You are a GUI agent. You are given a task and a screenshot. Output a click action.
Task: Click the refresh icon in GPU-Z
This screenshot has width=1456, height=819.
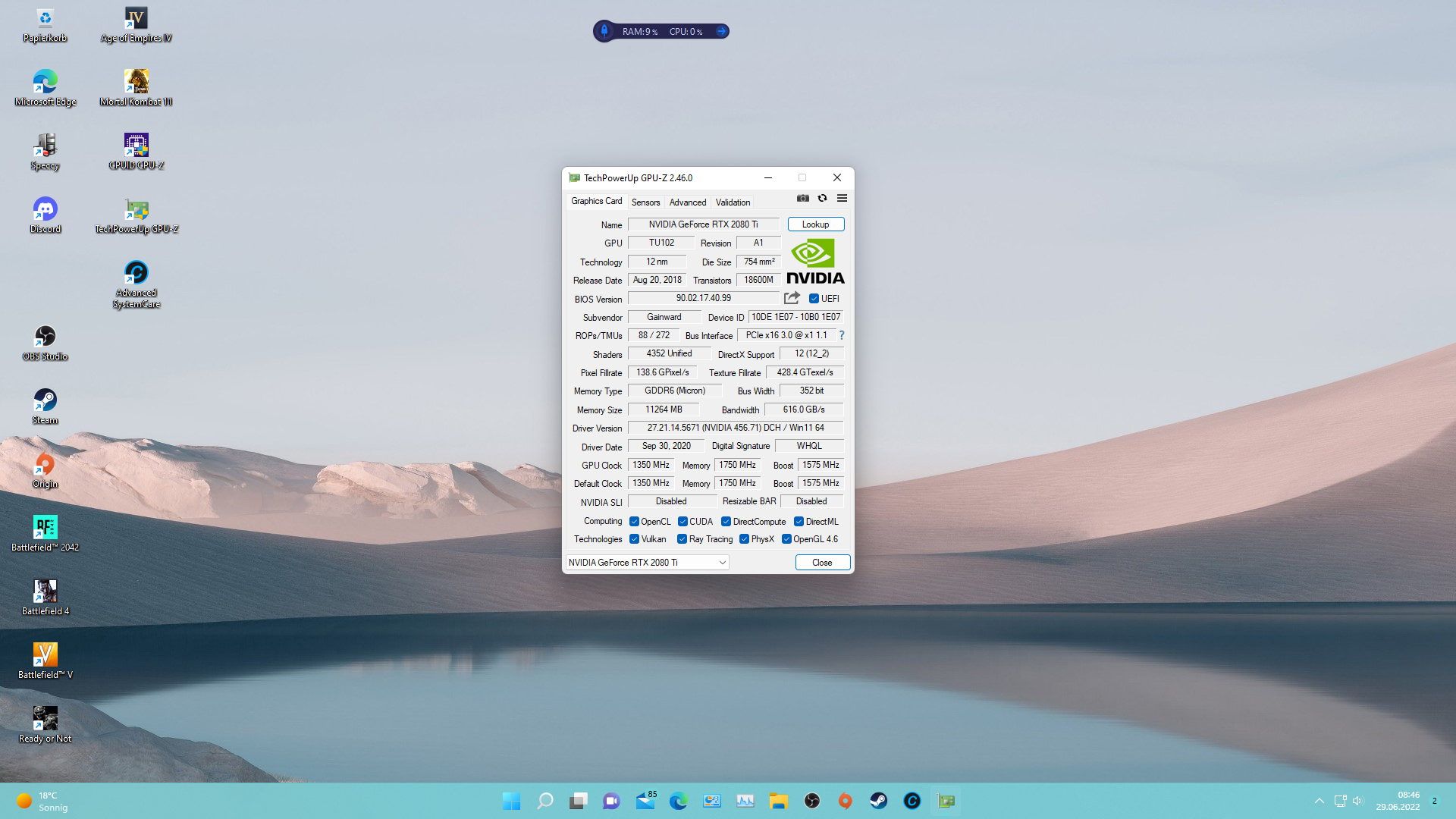822,199
